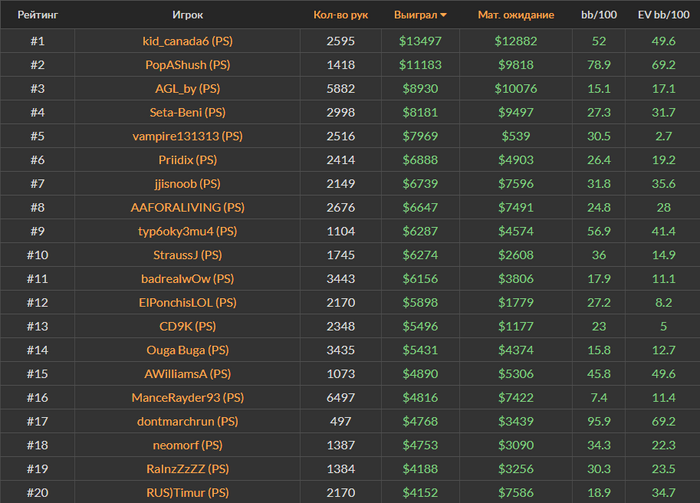This screenshot has width=700, height=503.
Task: Open player kid_canada6 (PS) profile
Action: (x=187, y=41)
